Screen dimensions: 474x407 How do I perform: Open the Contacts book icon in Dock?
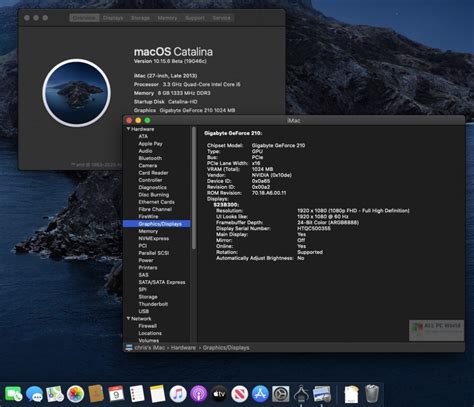[x=96, y=394]
